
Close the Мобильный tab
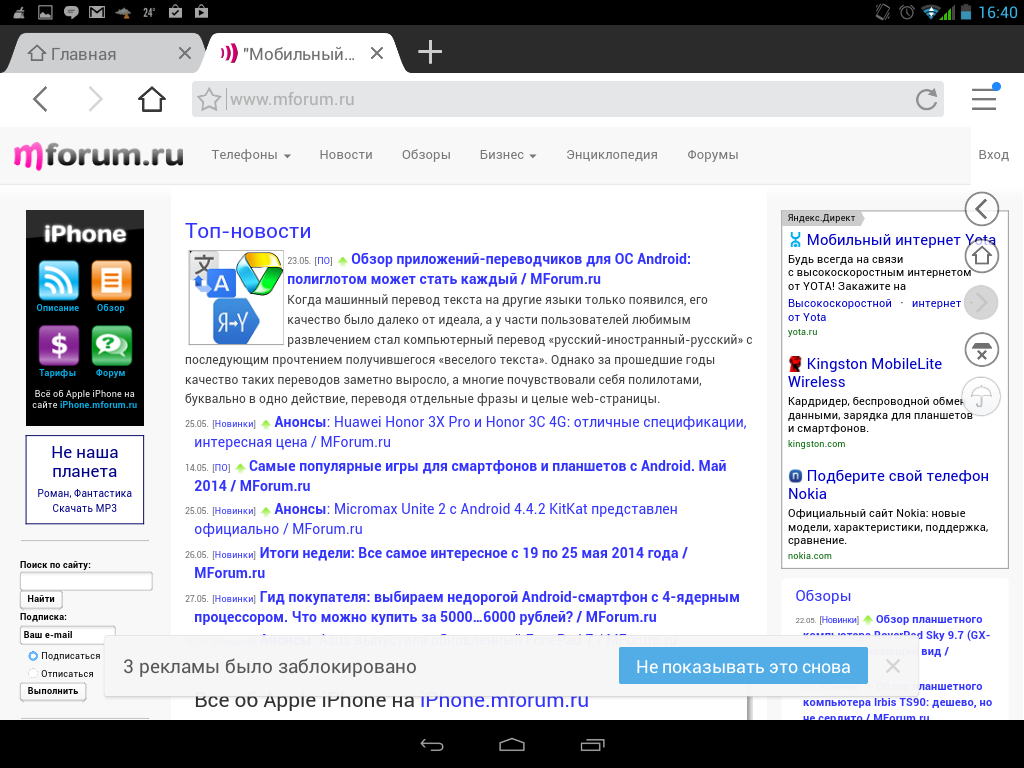tap(377, 54)
